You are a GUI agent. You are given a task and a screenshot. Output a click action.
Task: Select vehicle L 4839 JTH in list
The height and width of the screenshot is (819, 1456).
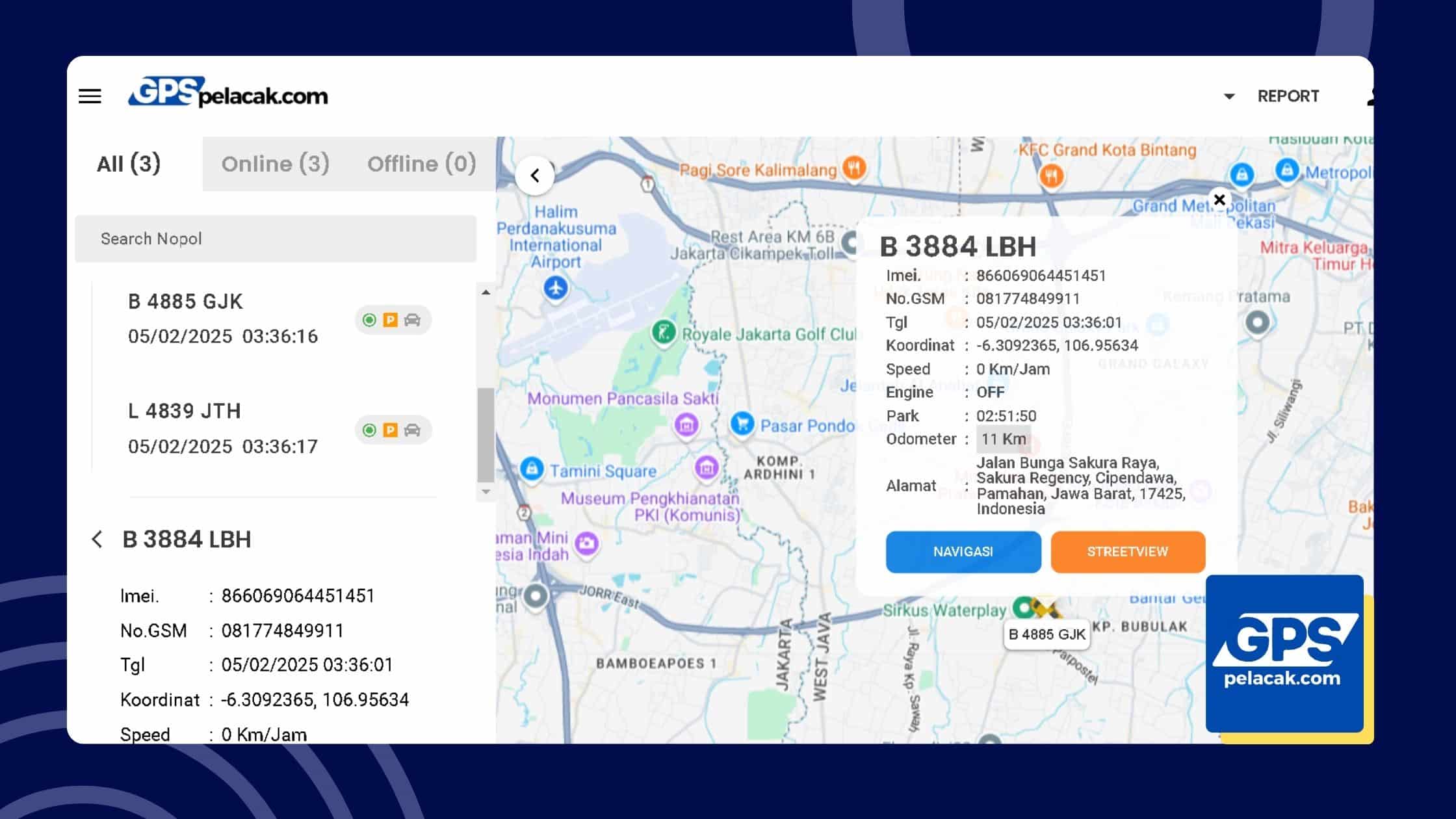pos(223,428)
